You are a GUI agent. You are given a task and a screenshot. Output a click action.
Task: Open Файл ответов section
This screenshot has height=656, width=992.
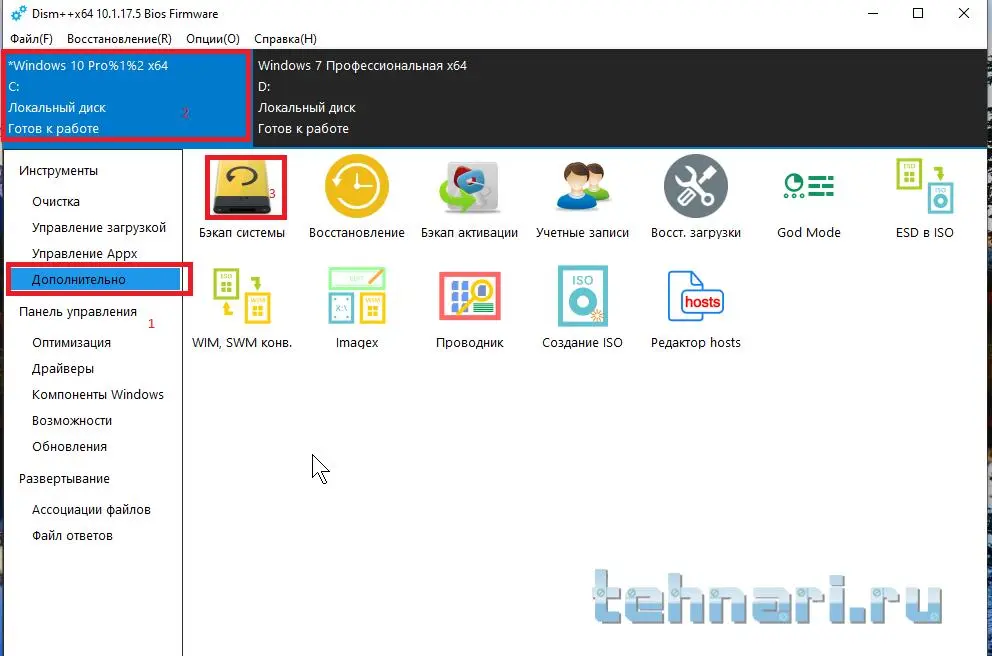73,536
